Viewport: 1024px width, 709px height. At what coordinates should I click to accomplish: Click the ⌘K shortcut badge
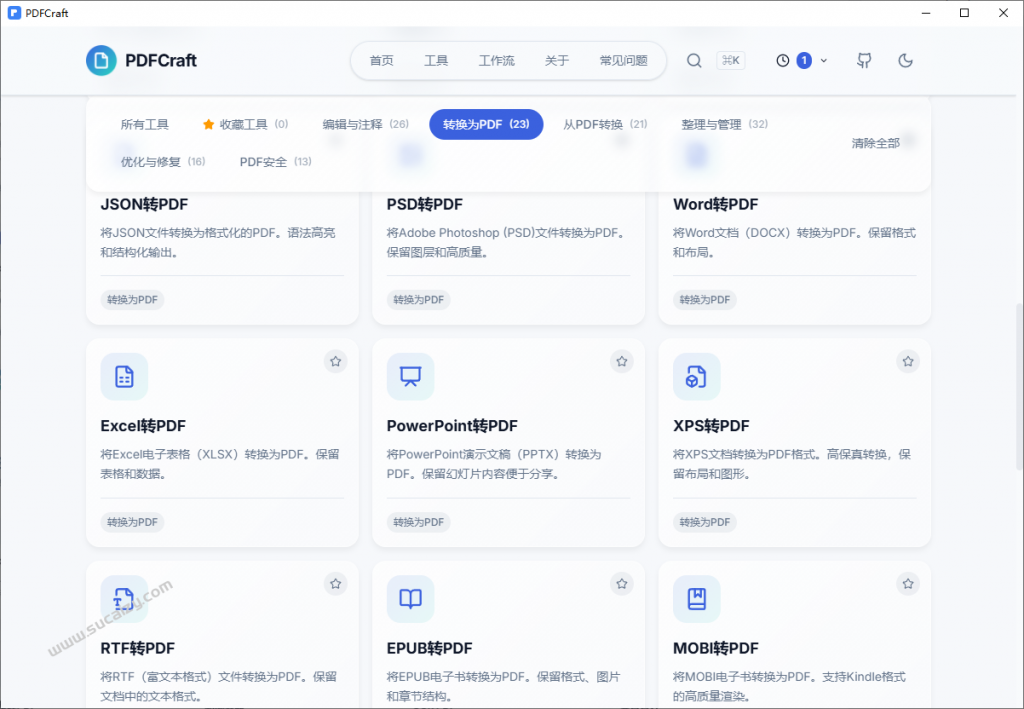tap(731, 61)
